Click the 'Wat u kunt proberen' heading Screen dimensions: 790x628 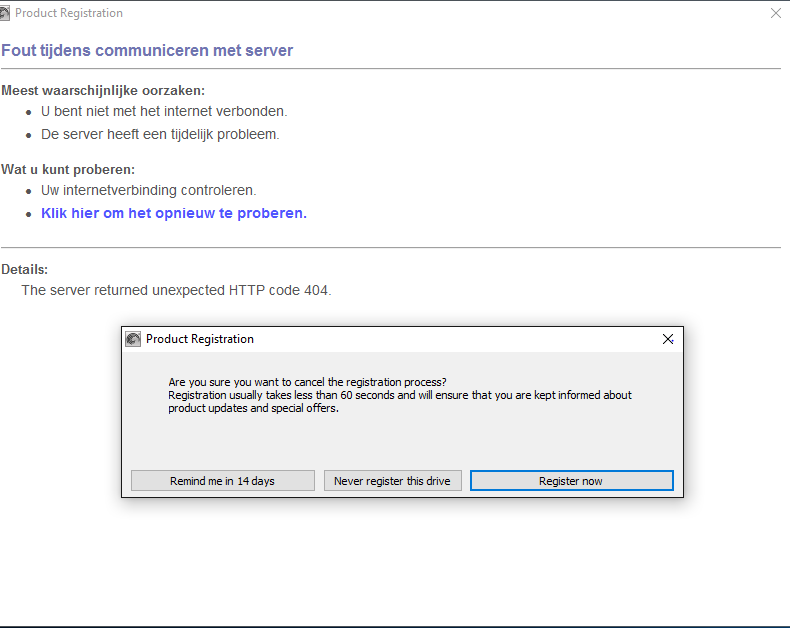click(68, 169)
